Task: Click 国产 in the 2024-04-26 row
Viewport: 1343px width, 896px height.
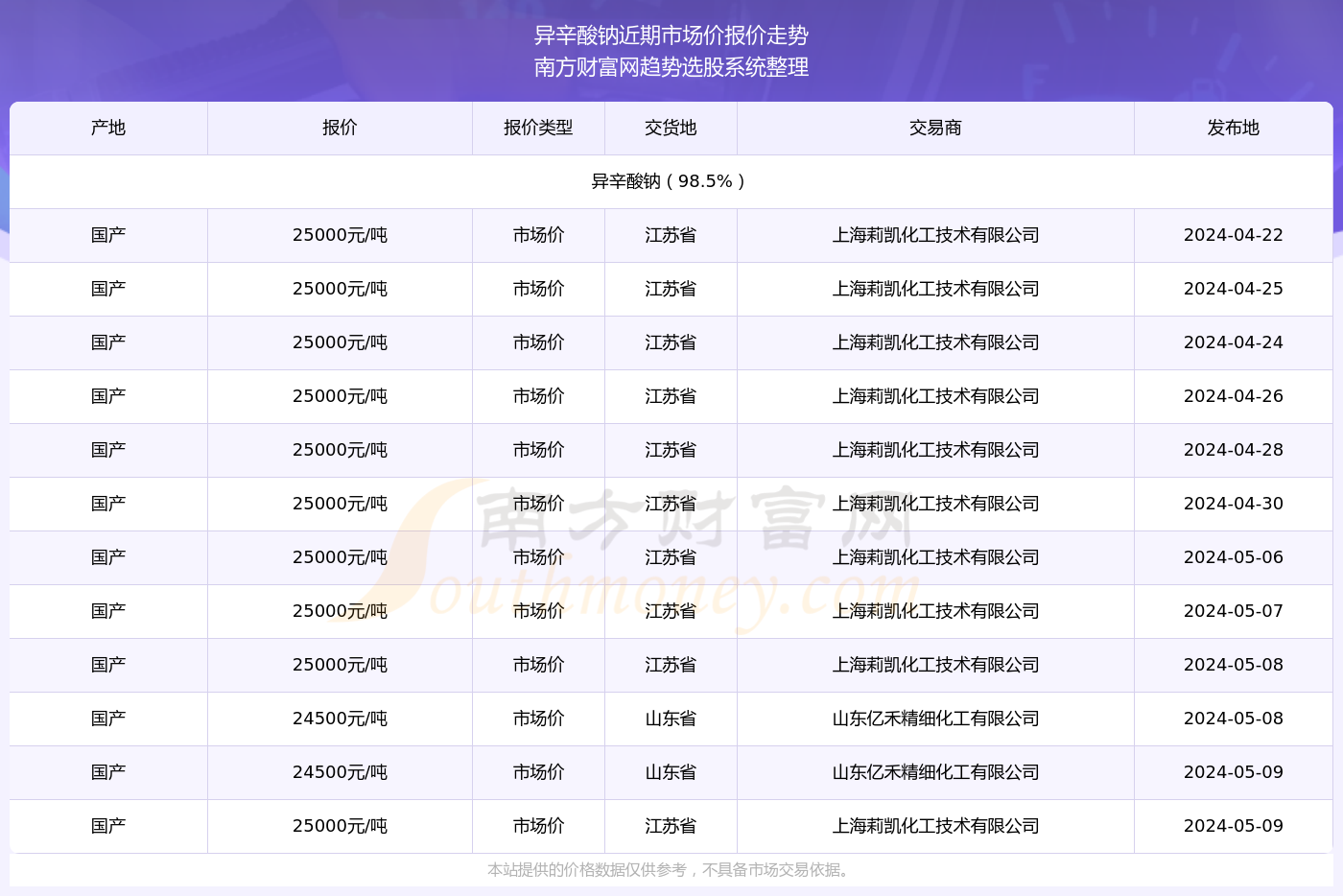Action: pos(108,396)
